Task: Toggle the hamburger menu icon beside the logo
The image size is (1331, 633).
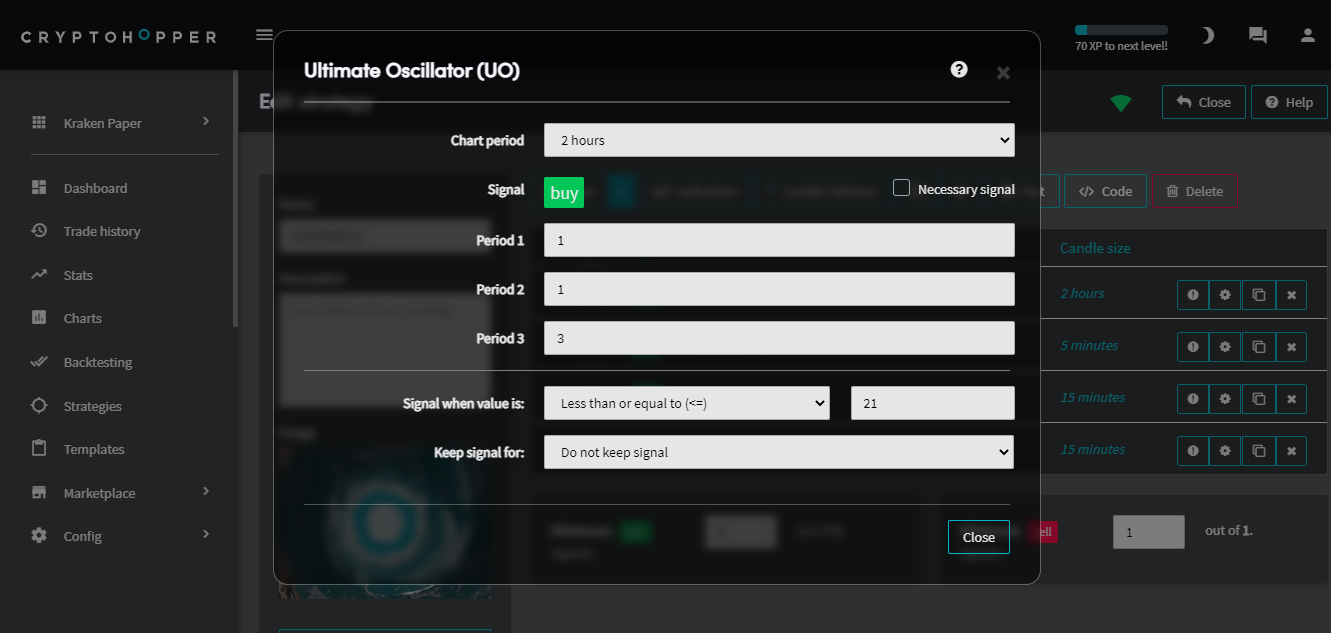Action: tap(264, 35)
